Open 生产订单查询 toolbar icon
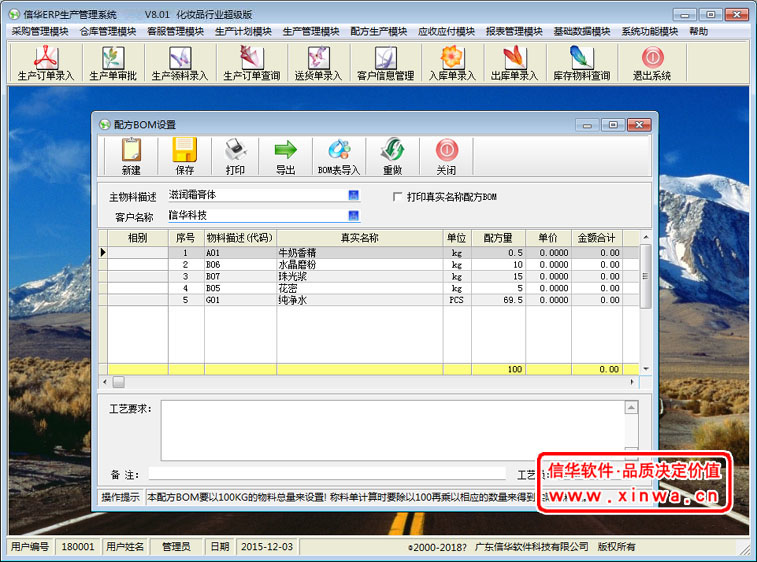 252,63
